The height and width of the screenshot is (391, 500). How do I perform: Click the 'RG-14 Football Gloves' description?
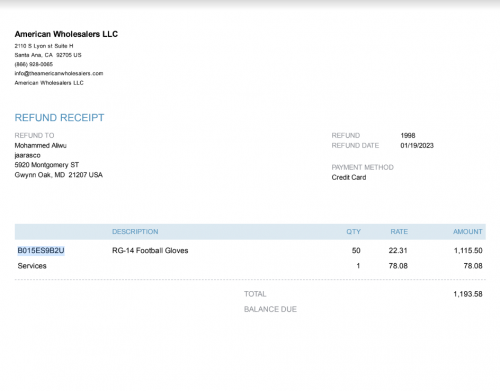click(150, 250)
